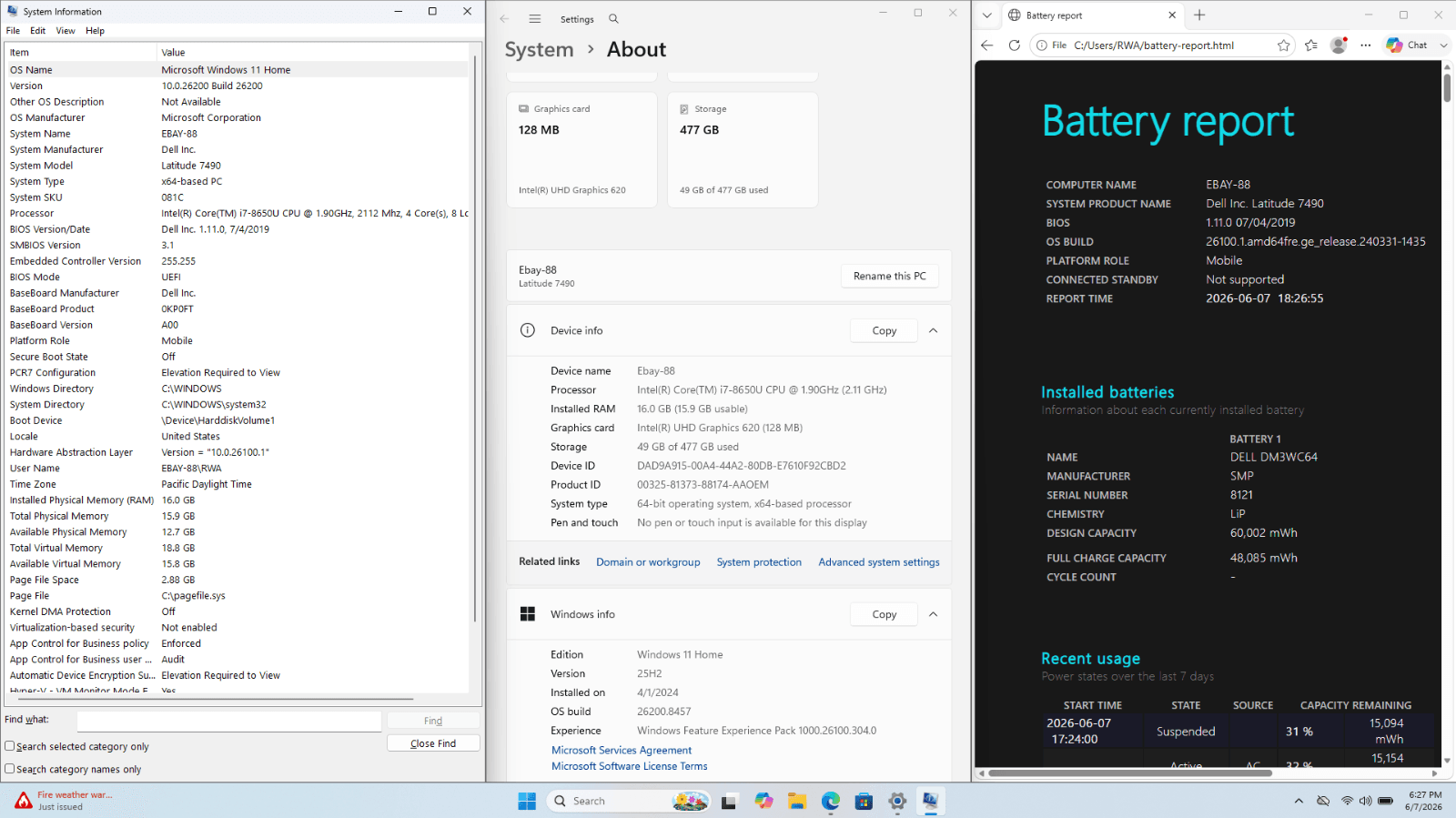1456x818 pixels.
Task: Open the Windows Start menu
Action: (x=527, y=801)
